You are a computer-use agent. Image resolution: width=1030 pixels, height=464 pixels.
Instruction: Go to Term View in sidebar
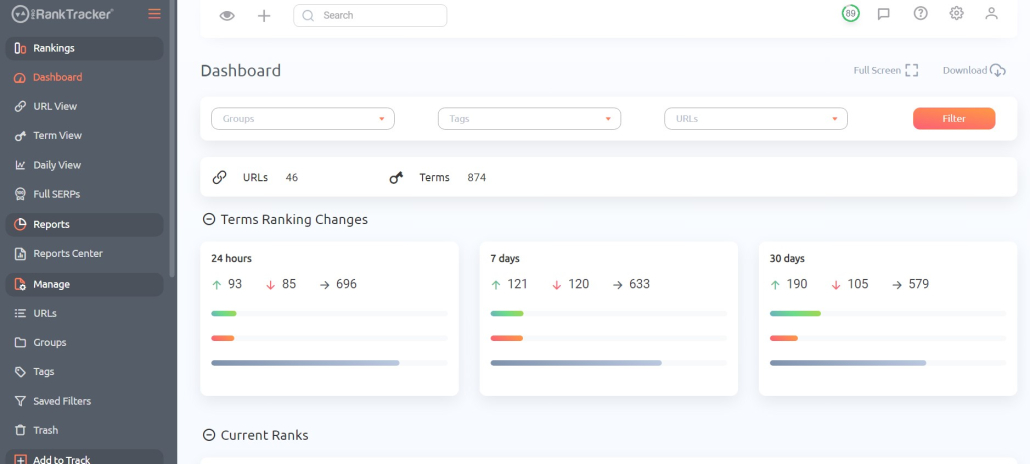tap(58, 135)
